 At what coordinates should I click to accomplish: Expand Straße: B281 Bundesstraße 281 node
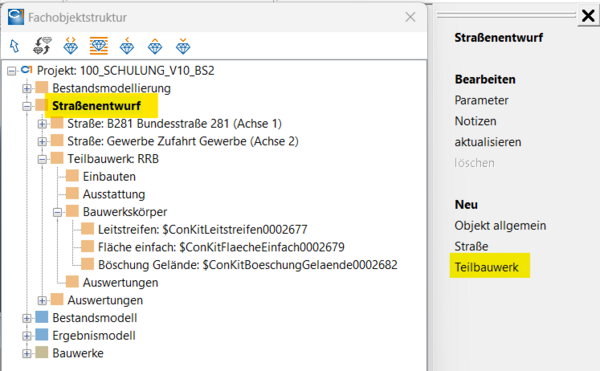pos(42,124)
